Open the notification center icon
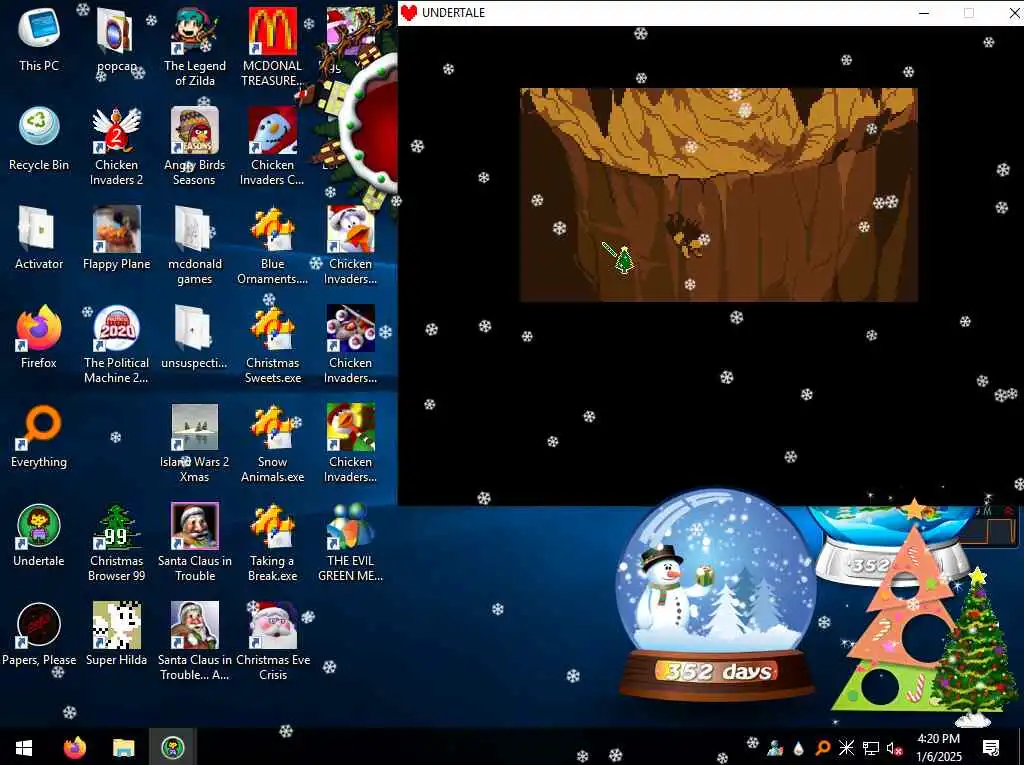This screenshot has width=1024, height=765. 991,748
